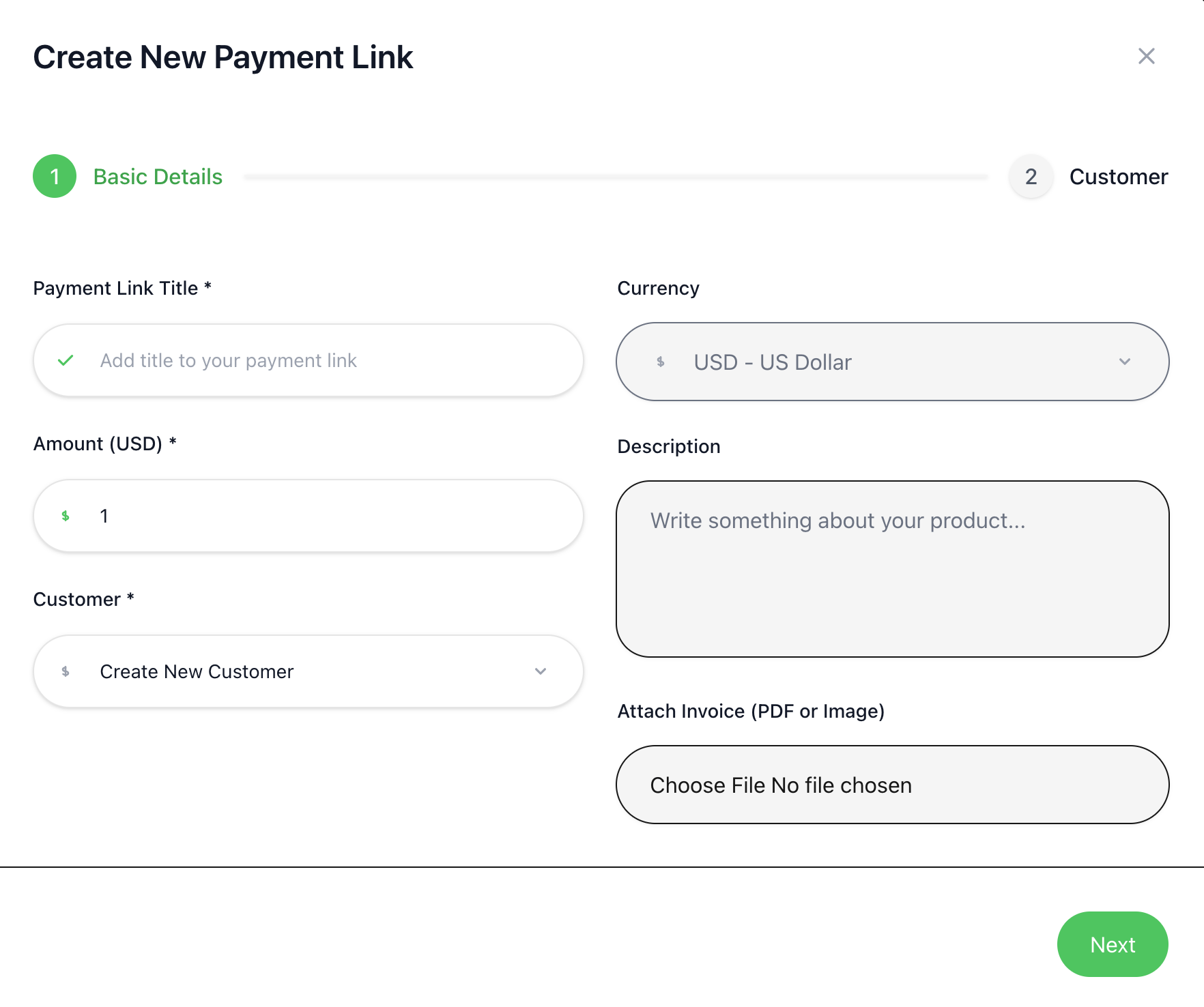This screenshot has width=1204, height=1007.
Task: Open the USD - US Dollar dropdown
Action: [893, 362]
